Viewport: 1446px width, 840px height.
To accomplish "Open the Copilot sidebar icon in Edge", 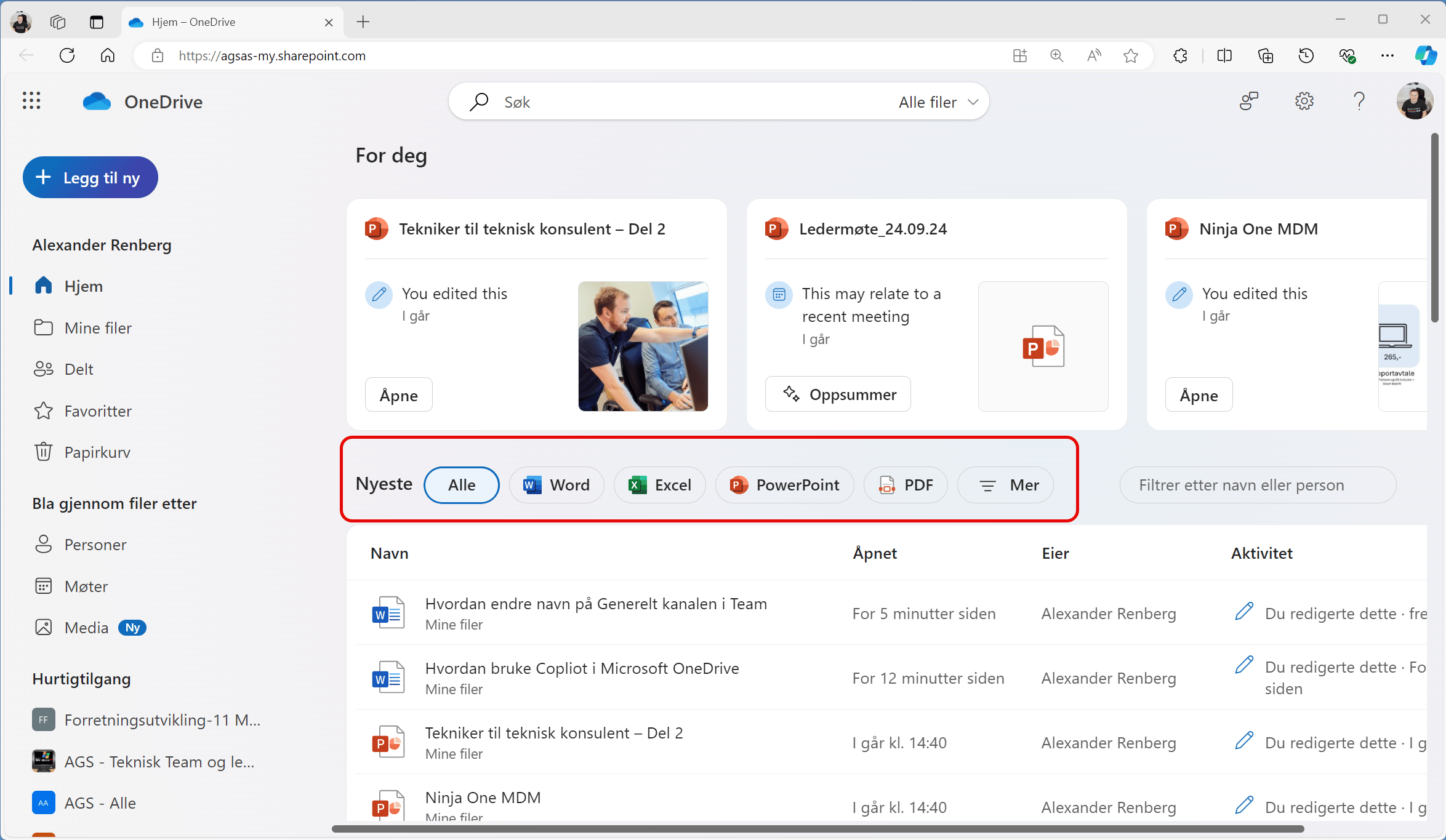I will [1425, 56].
